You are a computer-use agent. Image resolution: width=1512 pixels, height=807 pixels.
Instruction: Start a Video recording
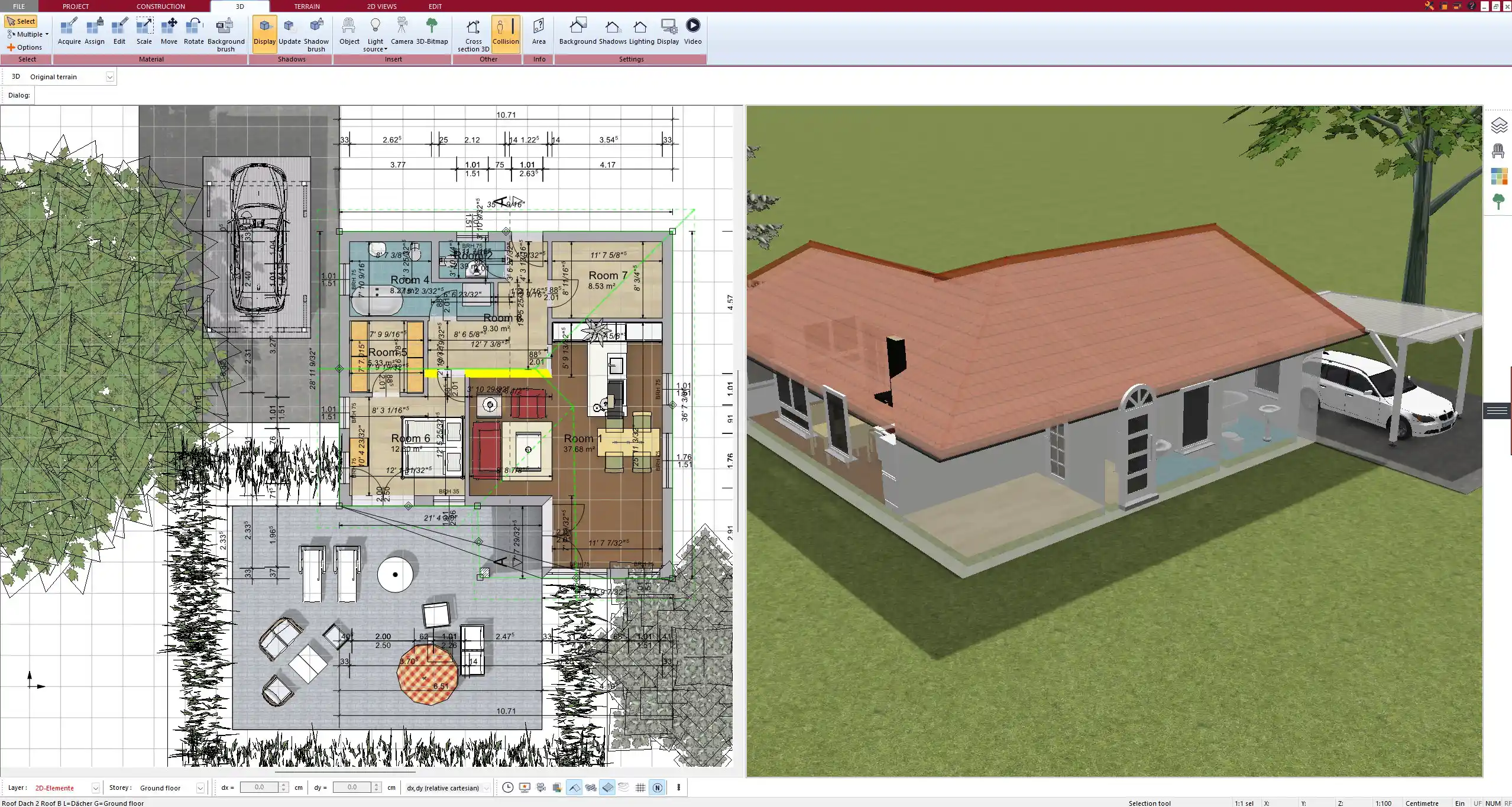click(692, 30)
